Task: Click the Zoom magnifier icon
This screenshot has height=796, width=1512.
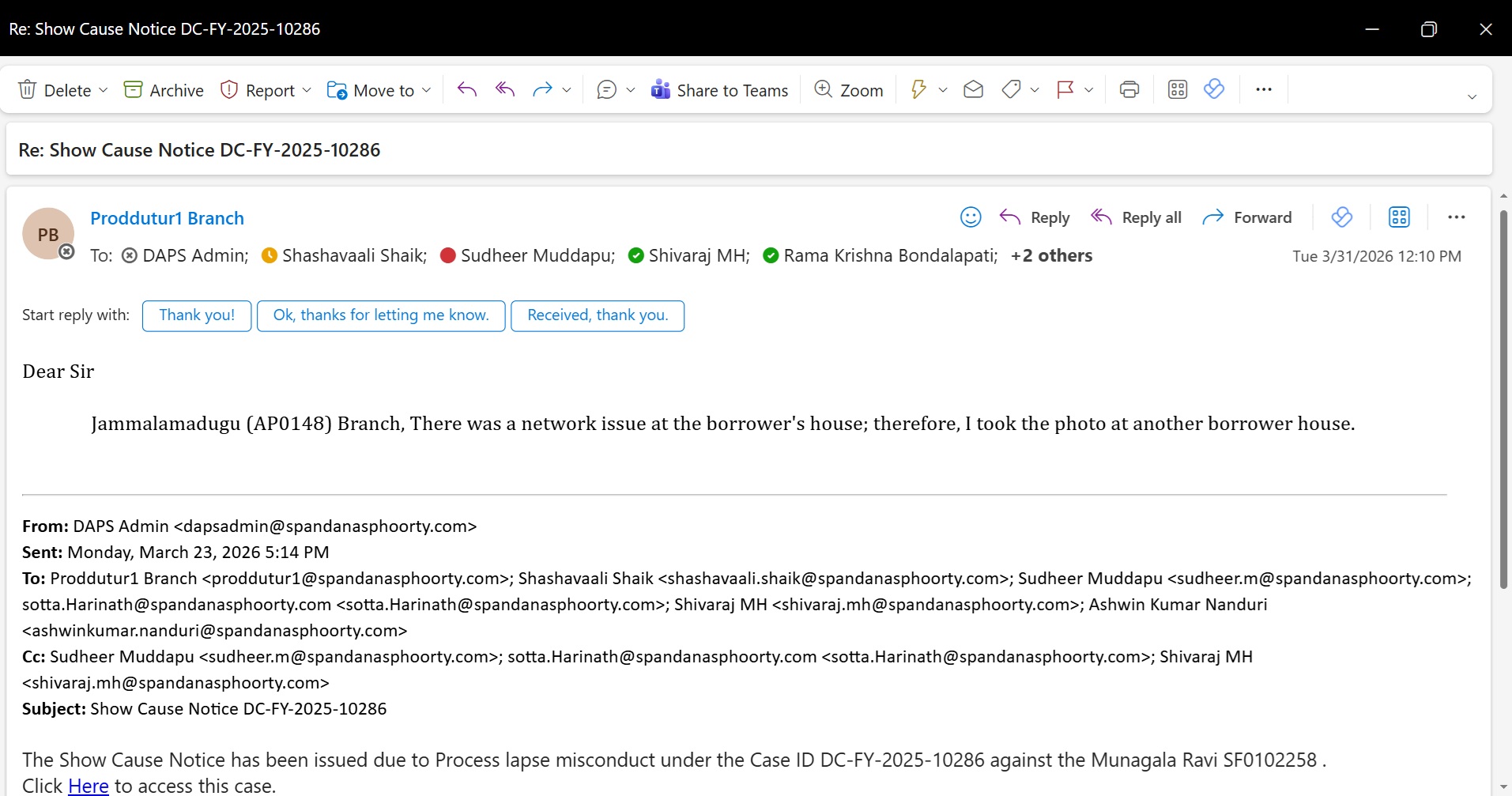Action: tap(823, 90)
